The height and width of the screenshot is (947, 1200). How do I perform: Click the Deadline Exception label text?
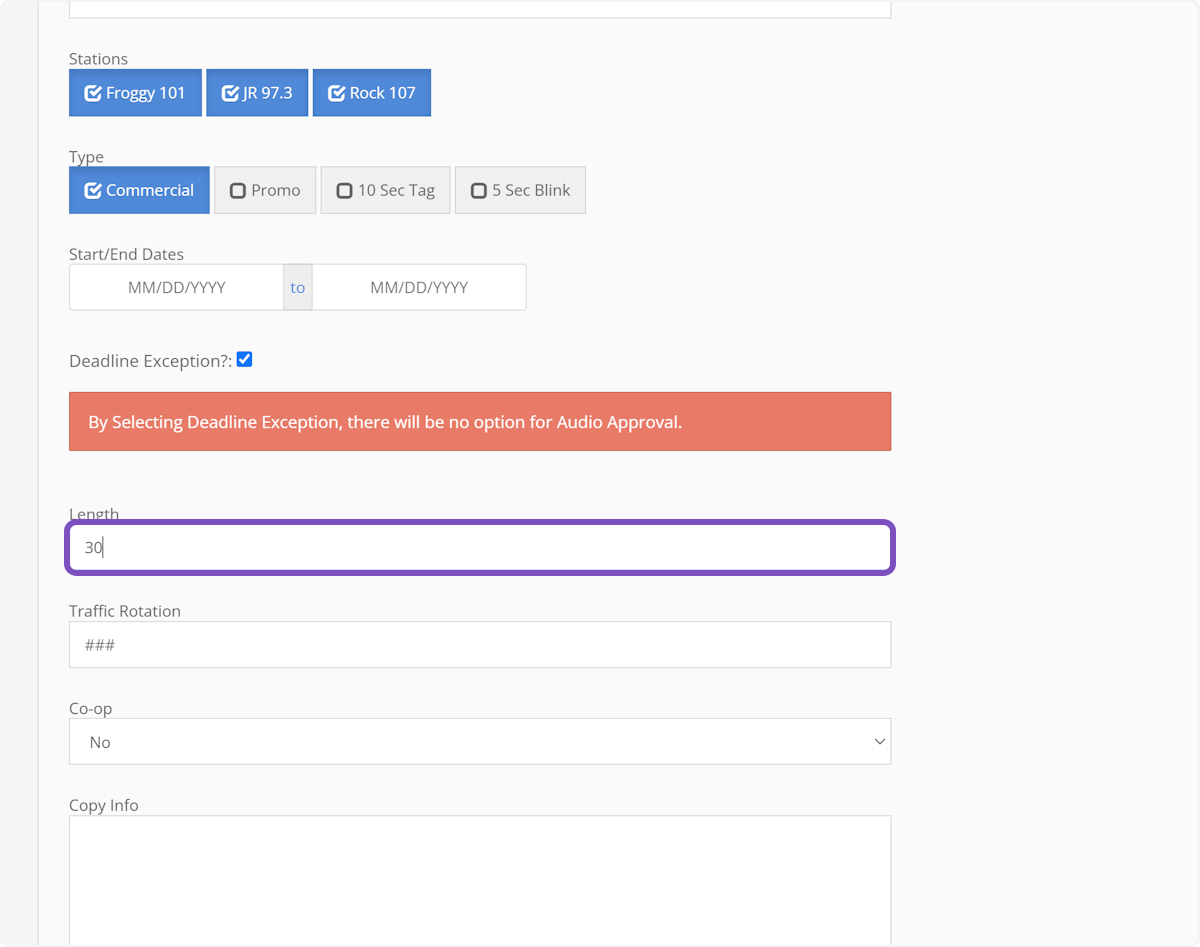pos(150,361)
